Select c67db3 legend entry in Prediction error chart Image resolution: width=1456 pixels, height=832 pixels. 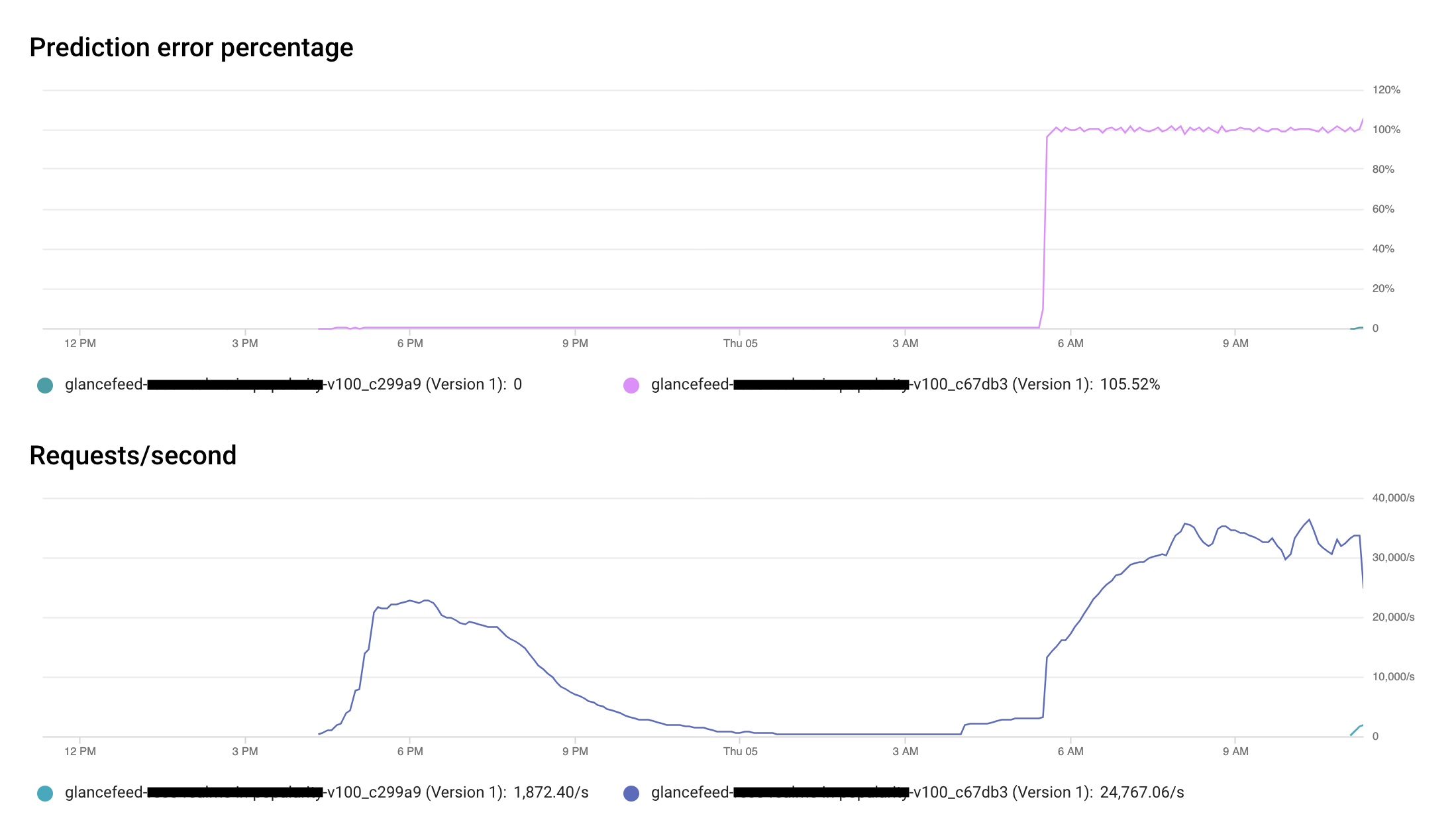[892, 385]
